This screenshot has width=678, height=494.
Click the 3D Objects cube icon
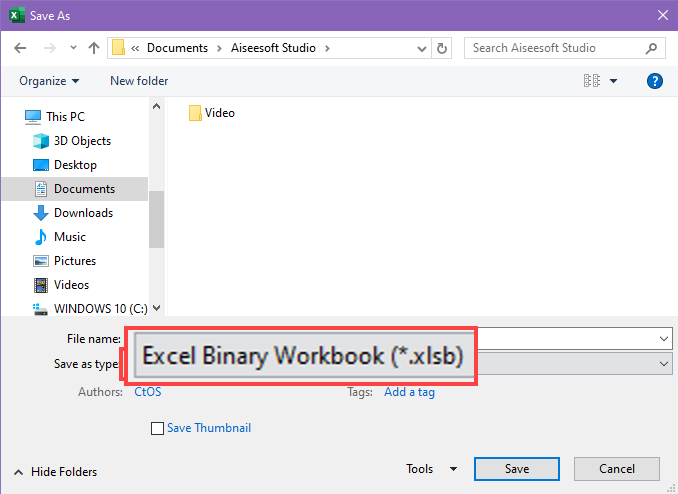[x=41, y=141]
